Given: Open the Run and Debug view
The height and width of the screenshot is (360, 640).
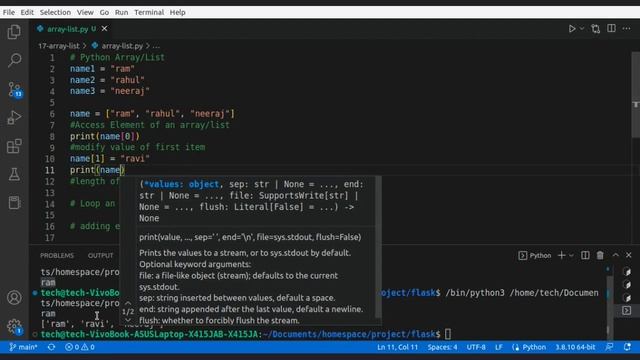Looking at the screenshot, I should [14, 118].
